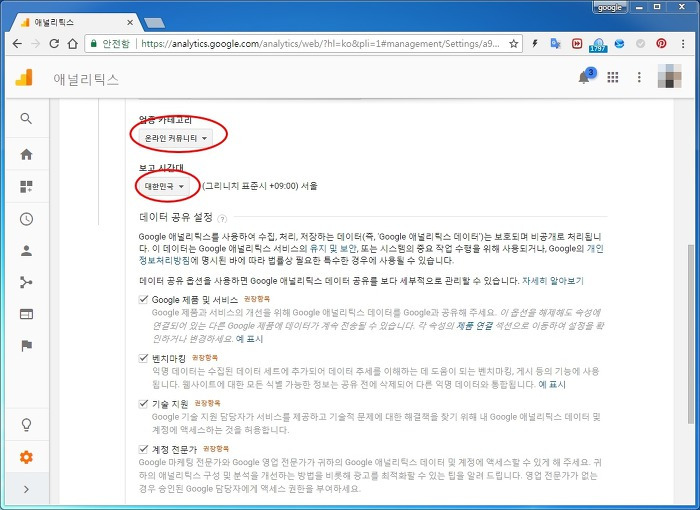
Task: Click the lightning bolt extension icon
Action: click(534, 43)
